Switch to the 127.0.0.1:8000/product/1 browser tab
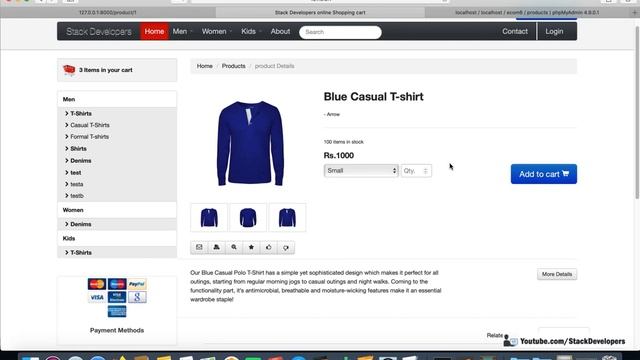The image size is (640, 360). (x=108, y=13)
